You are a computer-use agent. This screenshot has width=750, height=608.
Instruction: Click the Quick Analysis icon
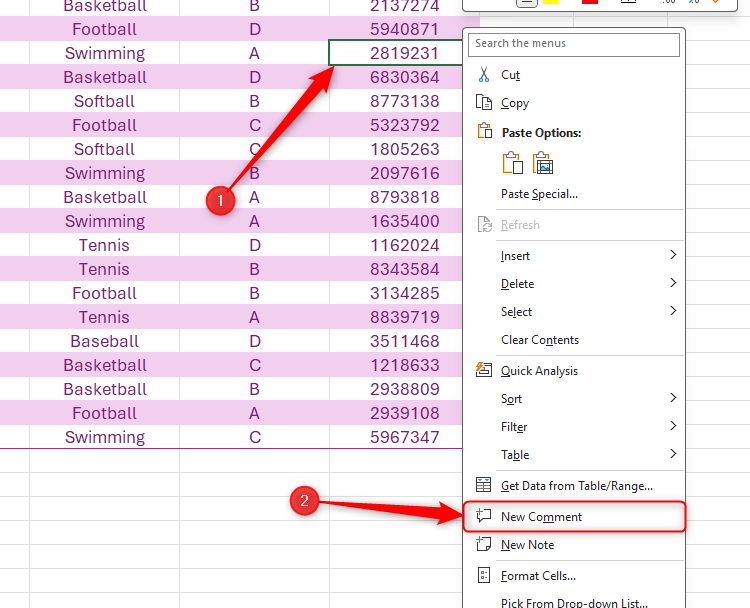[x=484, y=371]
